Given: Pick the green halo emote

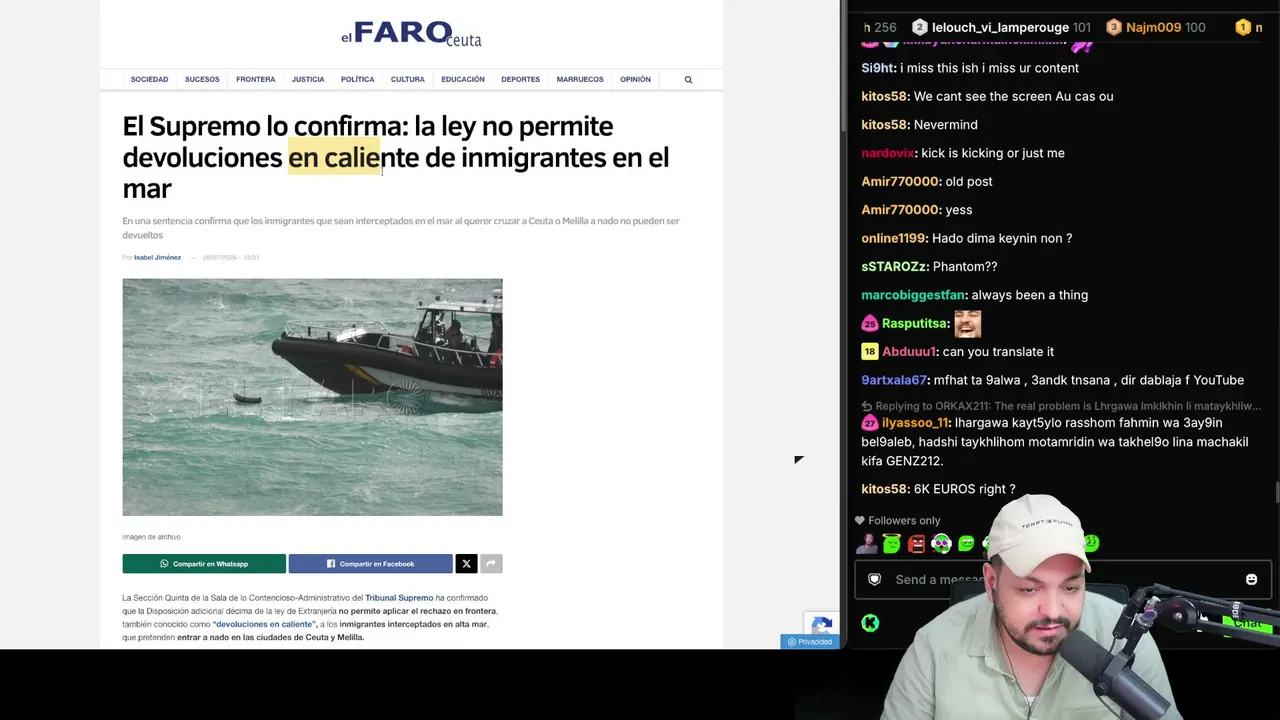Looking at the screenshot, I should click(891, 544).
